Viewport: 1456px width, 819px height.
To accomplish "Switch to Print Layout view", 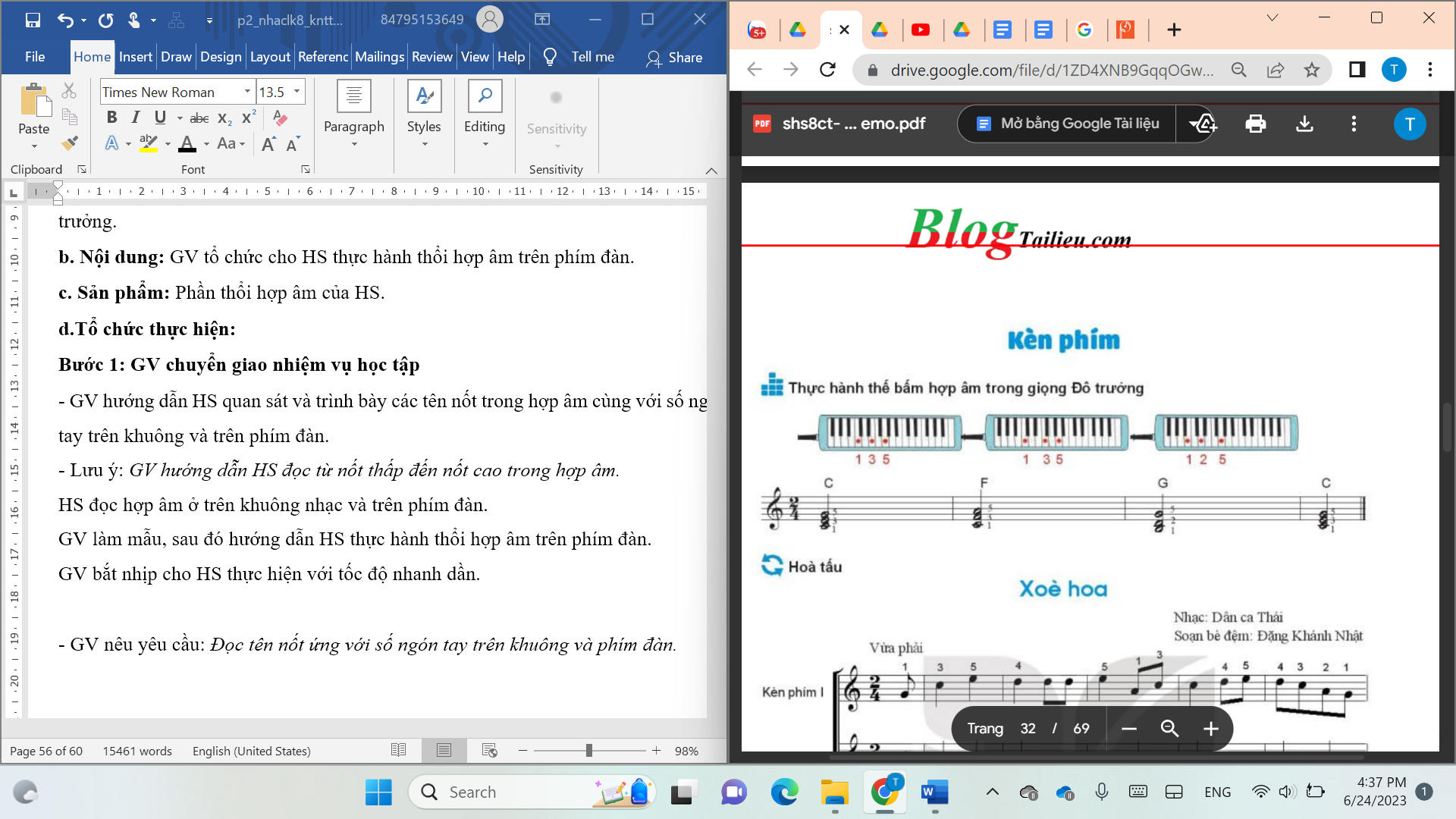I will 444,750.
